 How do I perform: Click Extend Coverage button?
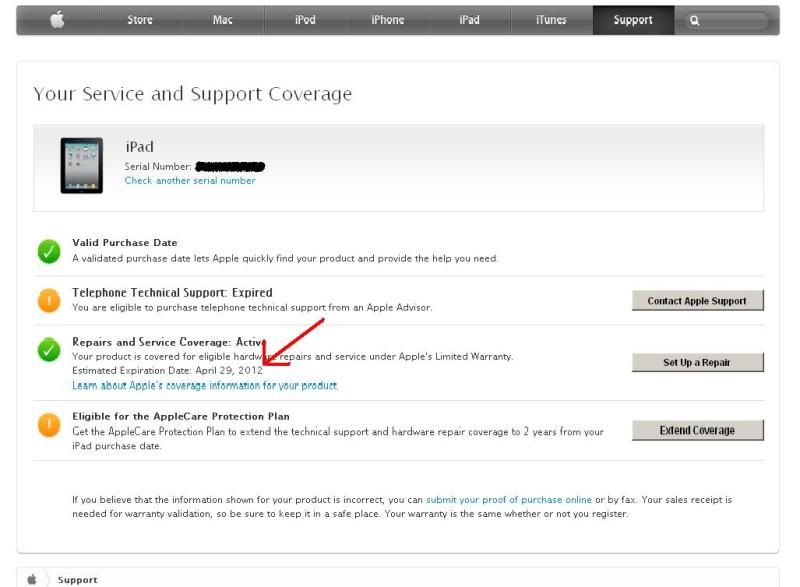pos(697,430)
